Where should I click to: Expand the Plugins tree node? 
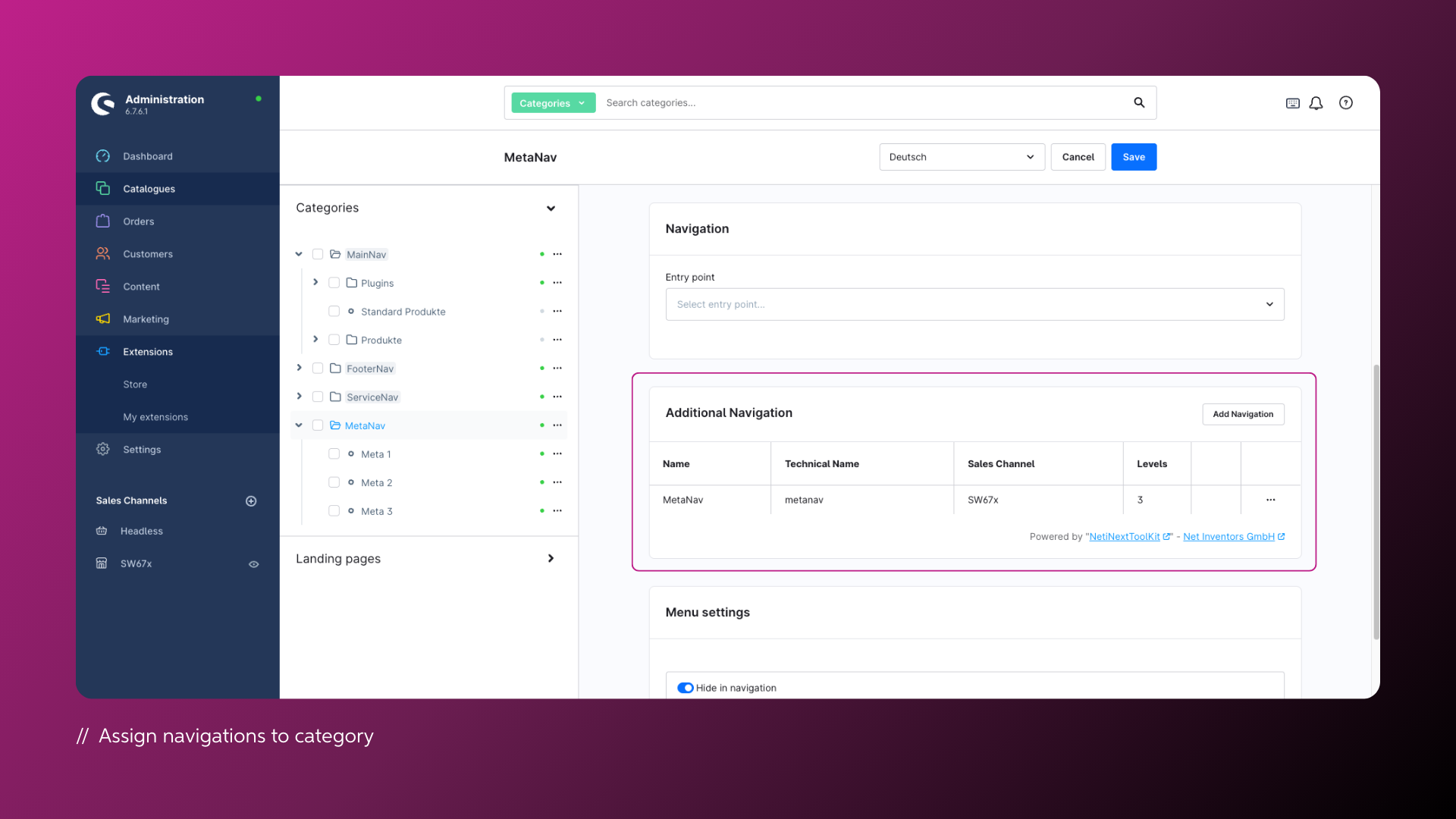coord(315,282)
